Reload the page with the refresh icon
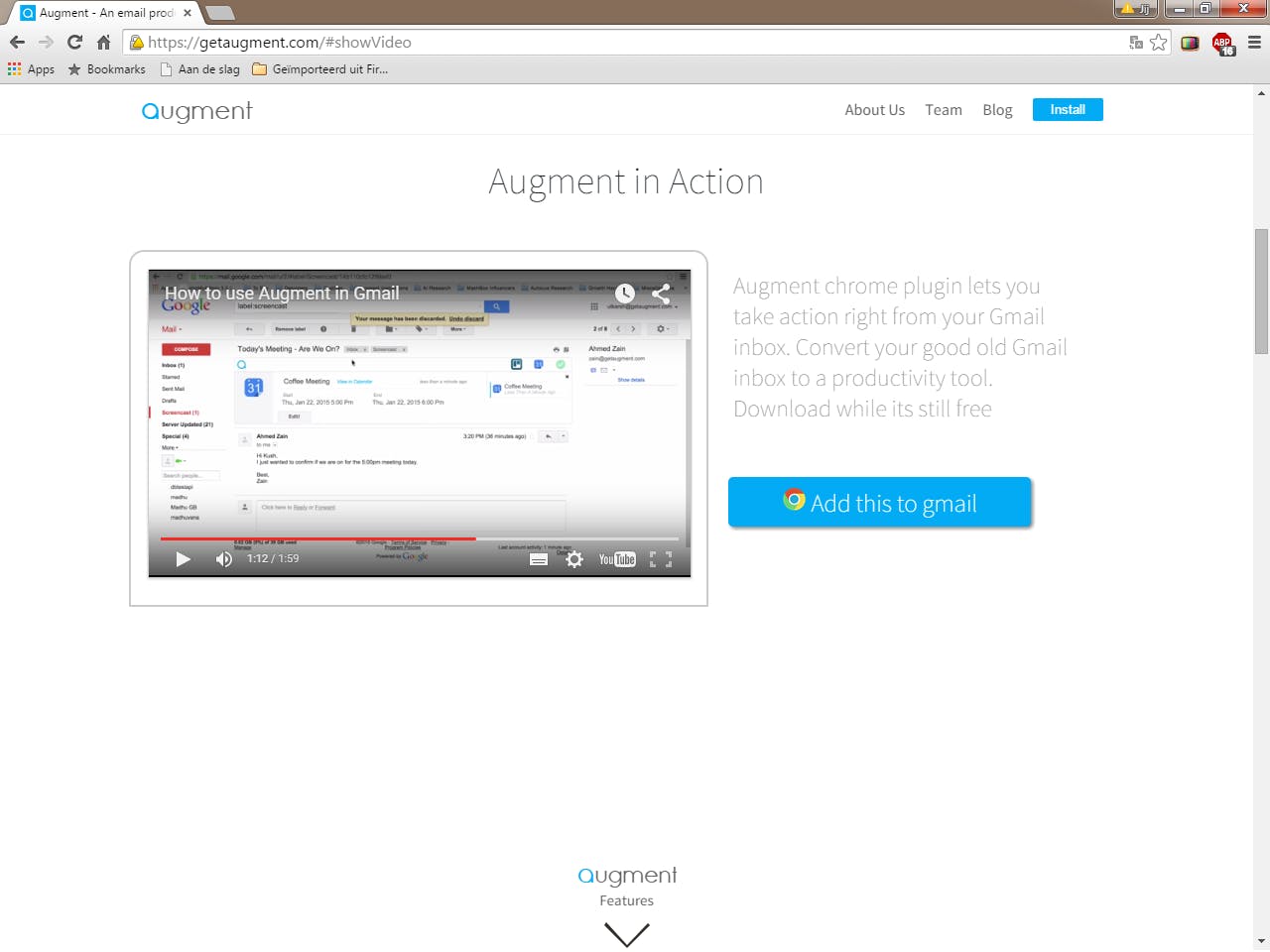Viewport: 1270px width, 952px height. (74, 42)
